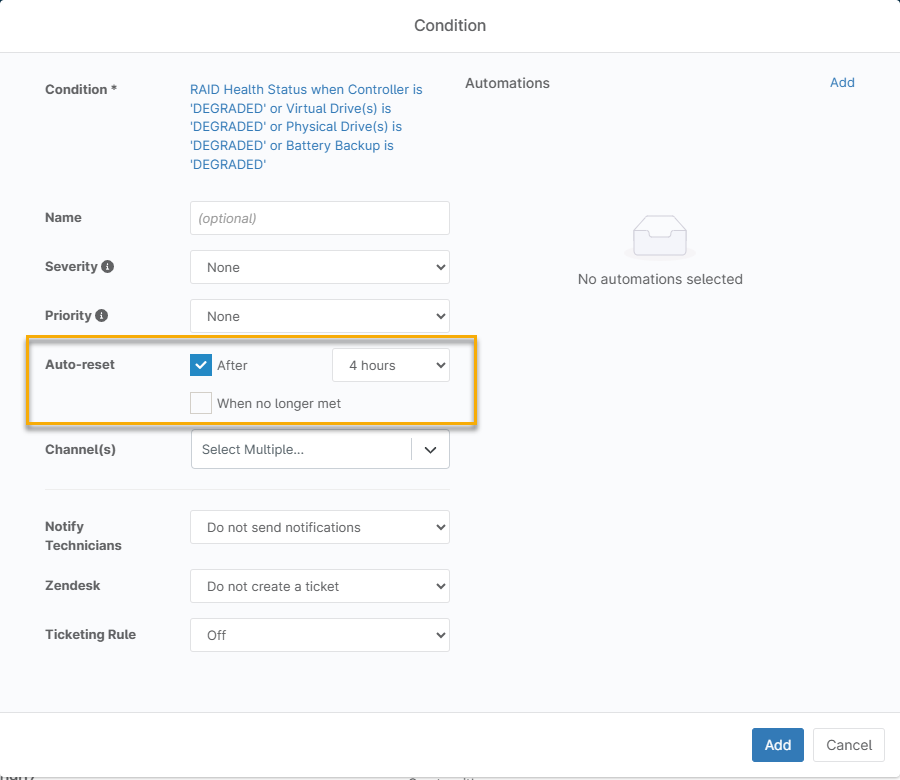Open the Channel(s) Select Multiple field
This screenshot has height=780, width=900.
[x=300, y=450]
